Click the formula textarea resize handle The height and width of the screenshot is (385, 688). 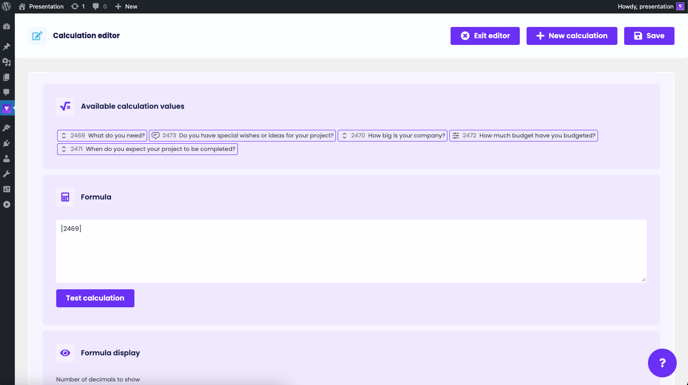[x=643, y=279]
